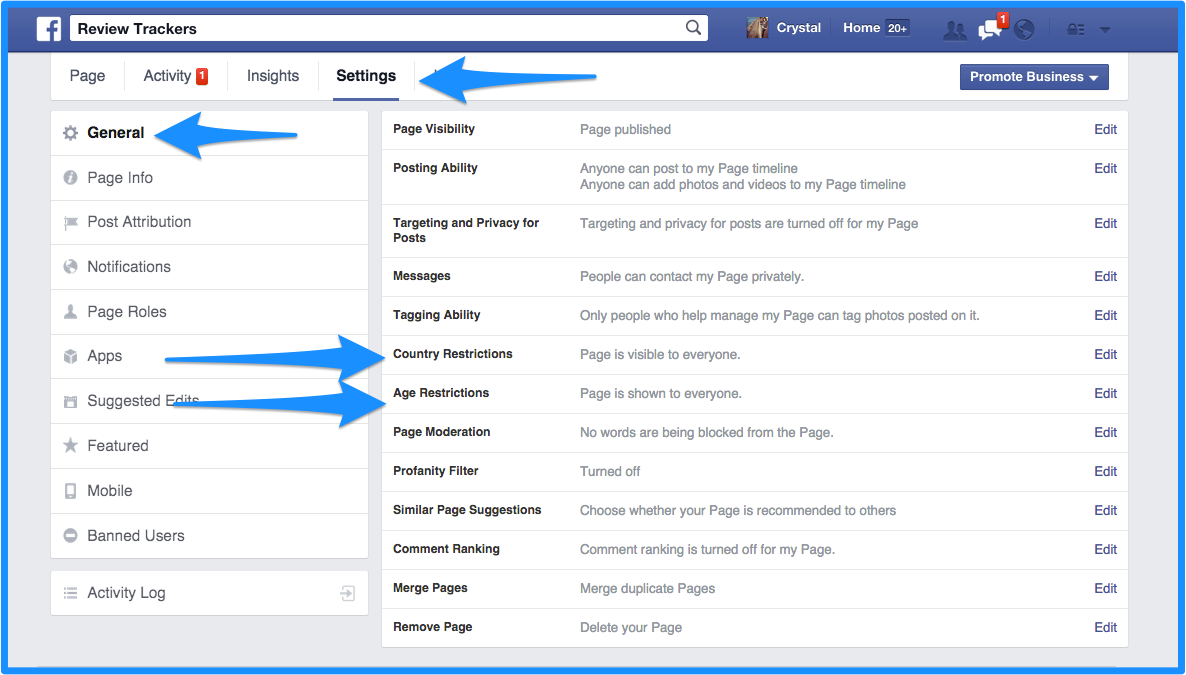Open the friend requests icon
Screen dimensions: 1186x675
[x=955, y=30]
